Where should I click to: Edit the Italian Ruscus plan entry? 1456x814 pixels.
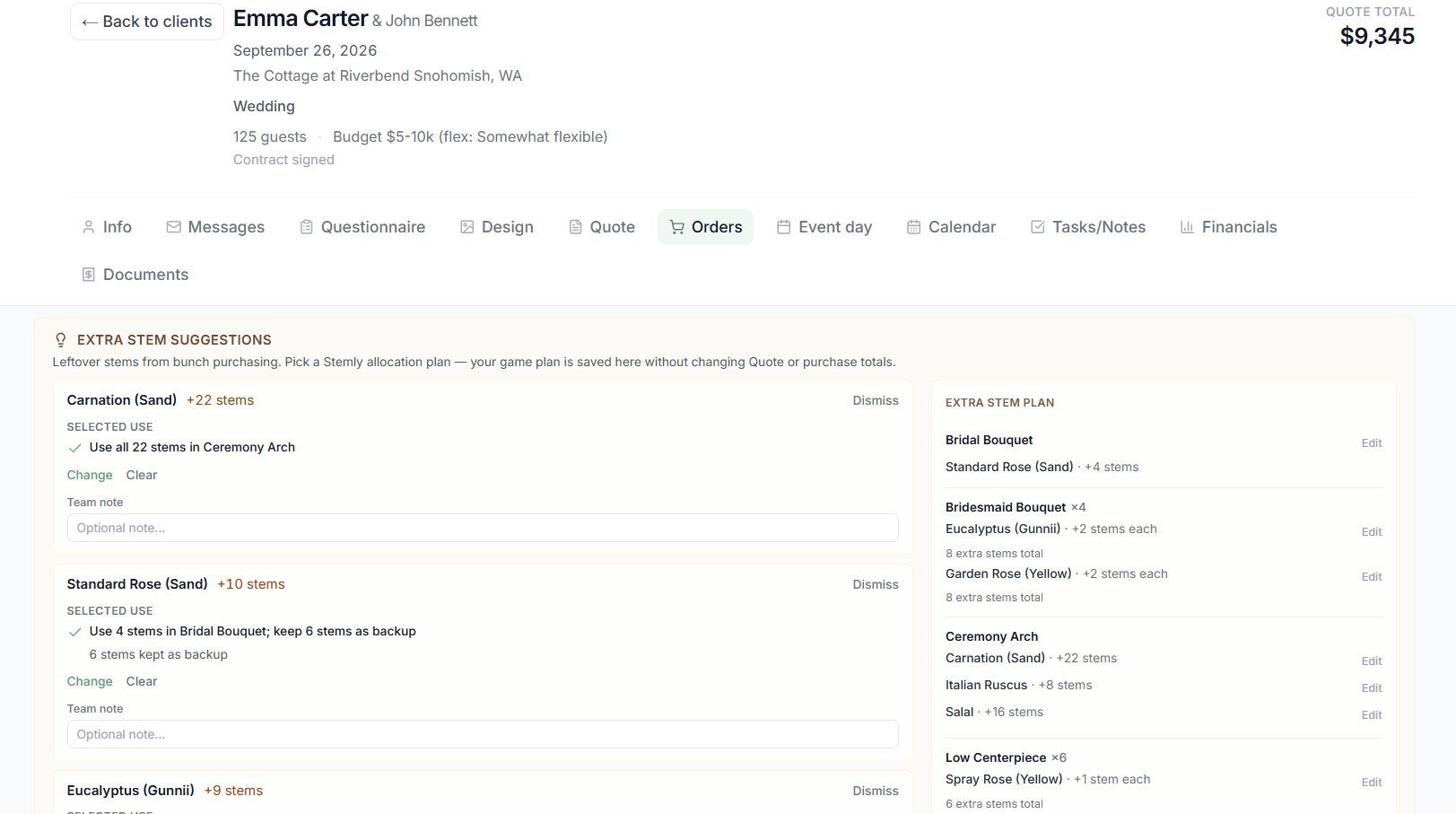point(1372,688)
